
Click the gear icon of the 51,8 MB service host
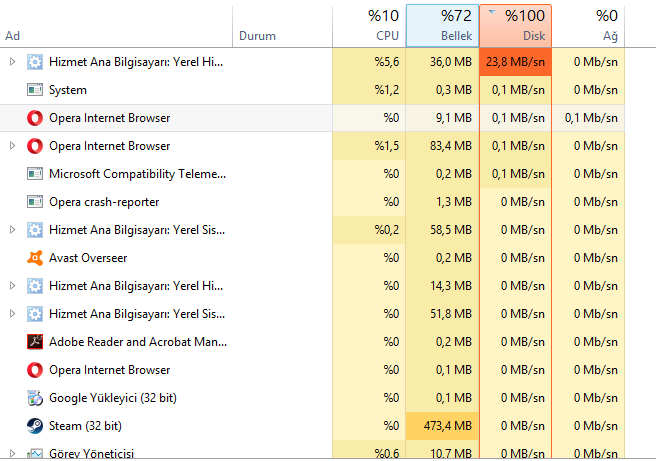tap(35, 314)
